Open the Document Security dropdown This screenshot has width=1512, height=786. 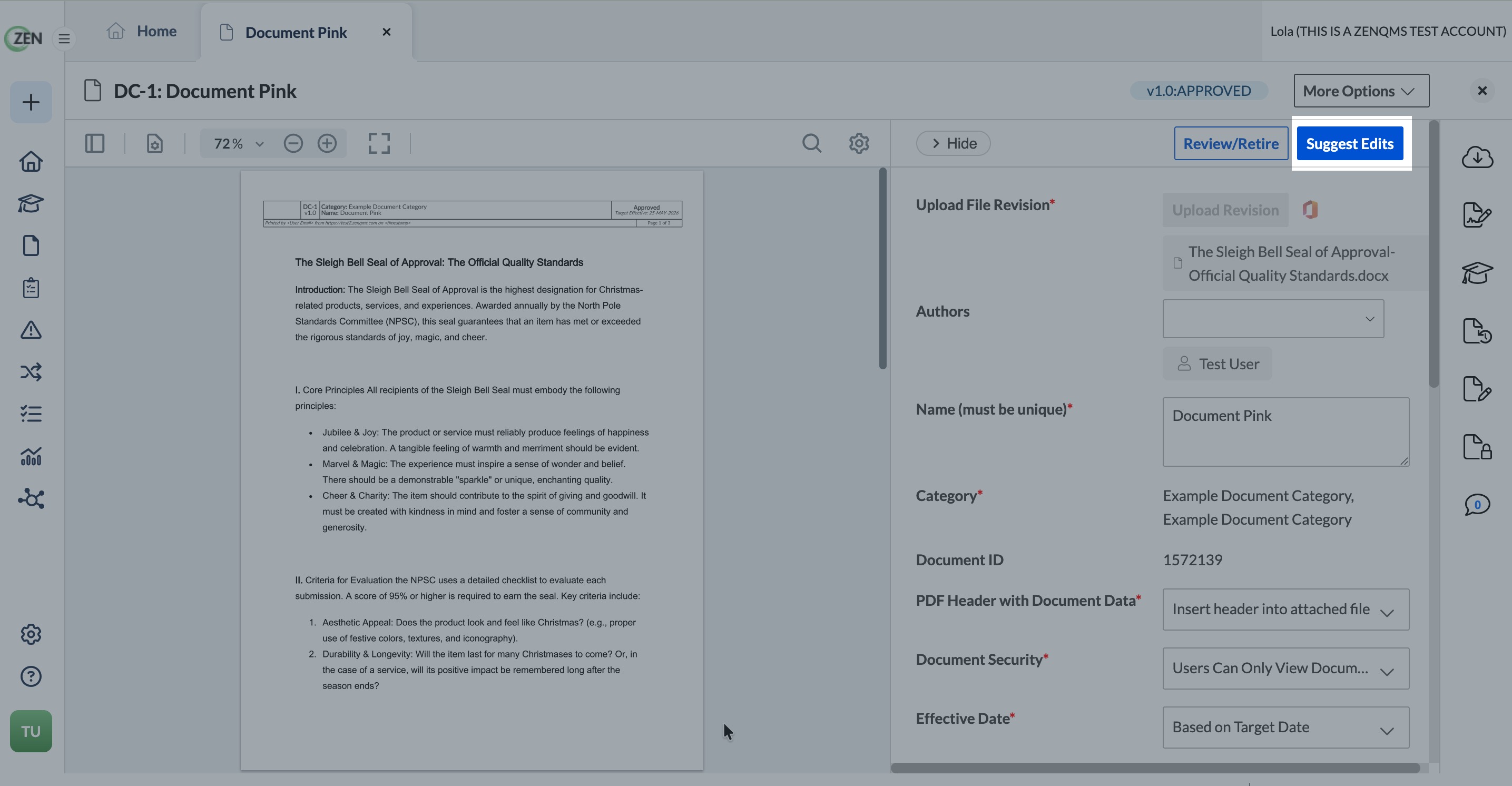tap(1285, 669)
